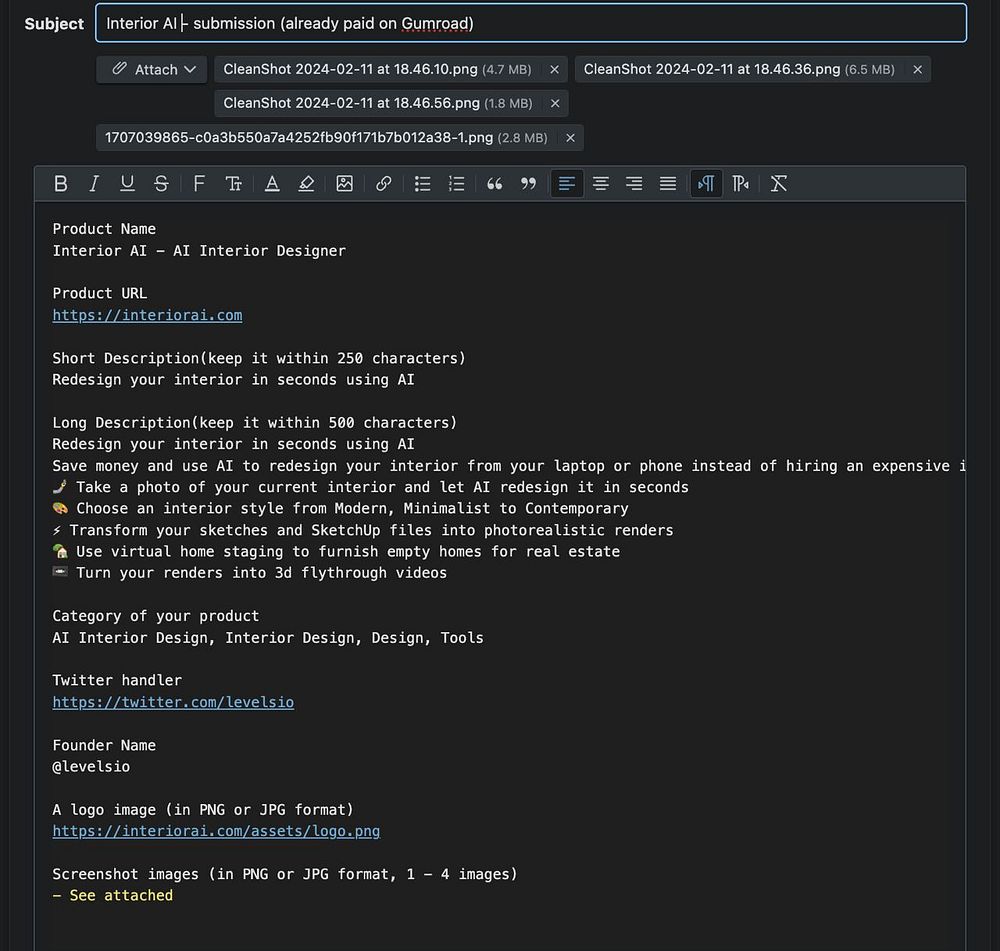
Task: Remove the 1707039865 png attachment
Action: [x=570, y=138]
